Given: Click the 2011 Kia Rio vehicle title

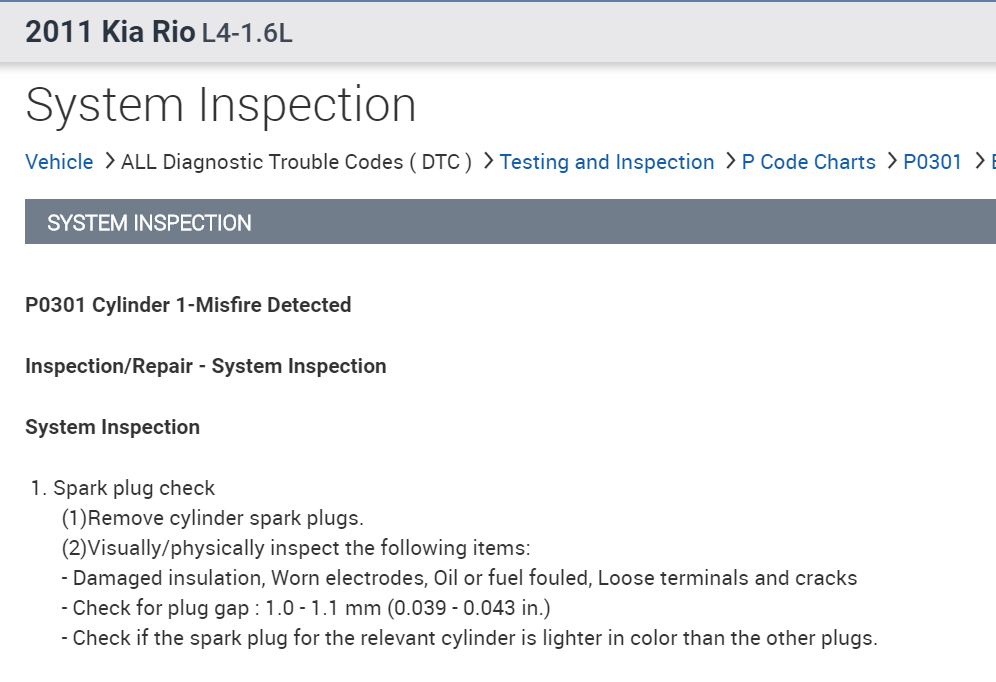Looking at the screenshot, I should [x=110, y=32].
